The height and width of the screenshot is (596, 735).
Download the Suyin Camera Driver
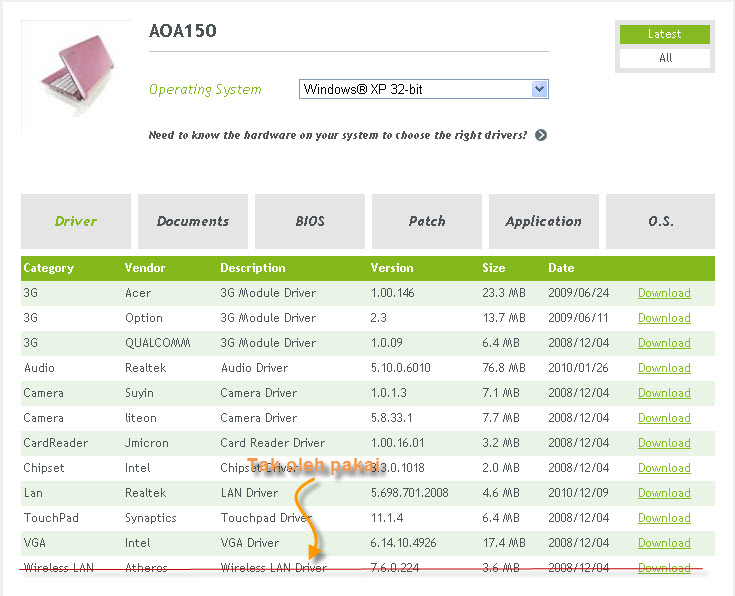(664, 393)
